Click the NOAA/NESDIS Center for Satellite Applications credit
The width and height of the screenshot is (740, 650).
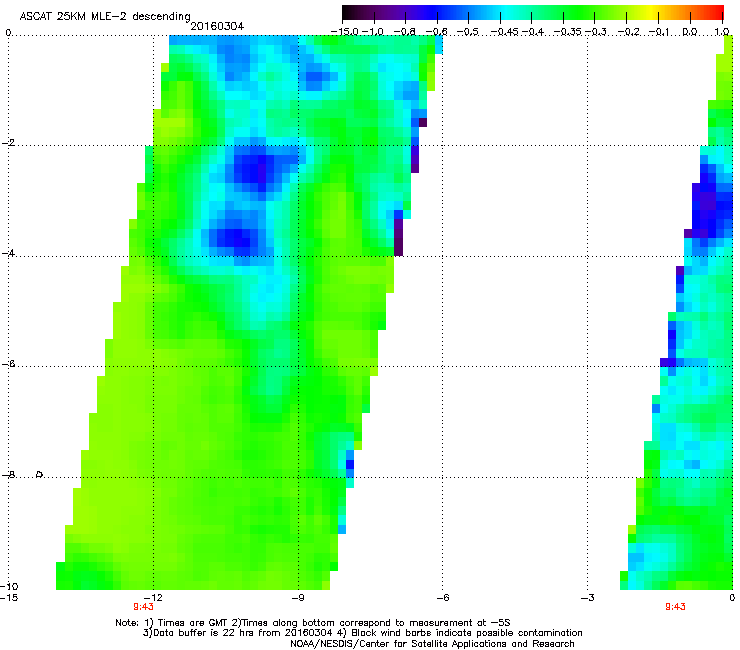pyautogui.click(x=432, y=644)
